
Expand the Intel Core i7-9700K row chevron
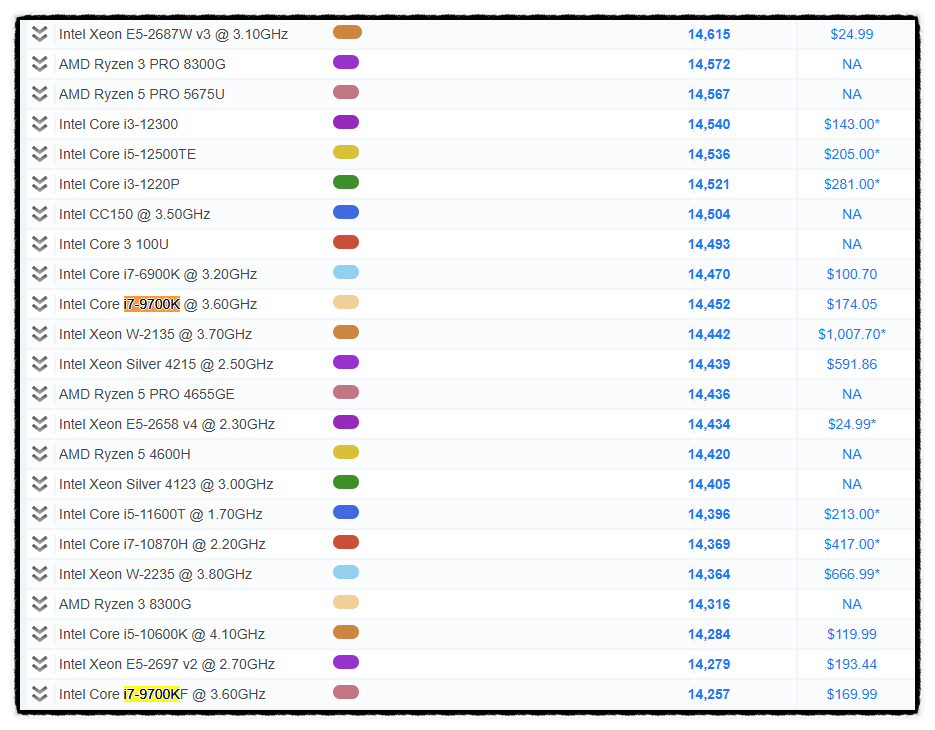click(39, 304)
